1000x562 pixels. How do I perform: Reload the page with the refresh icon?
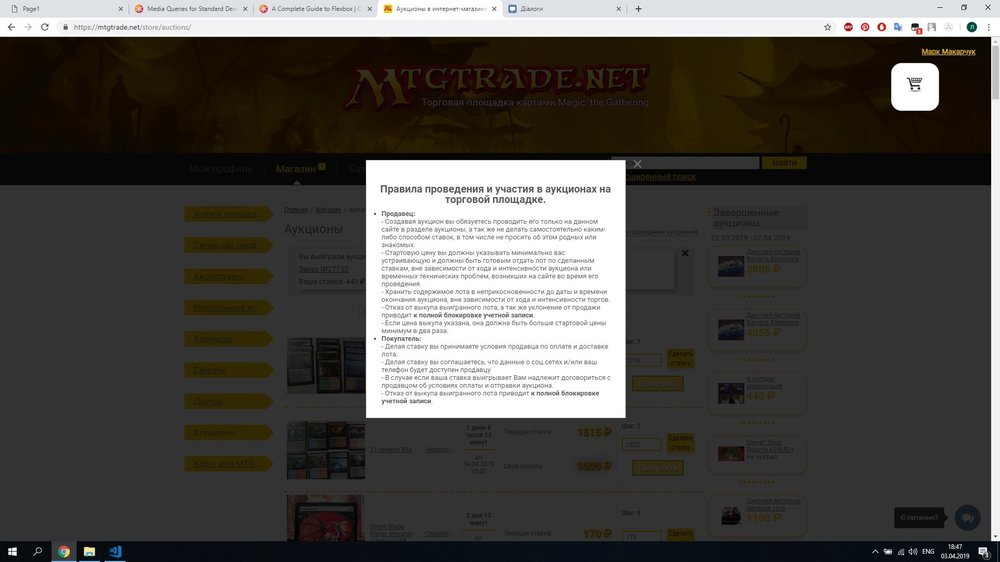tap(45, 27)
